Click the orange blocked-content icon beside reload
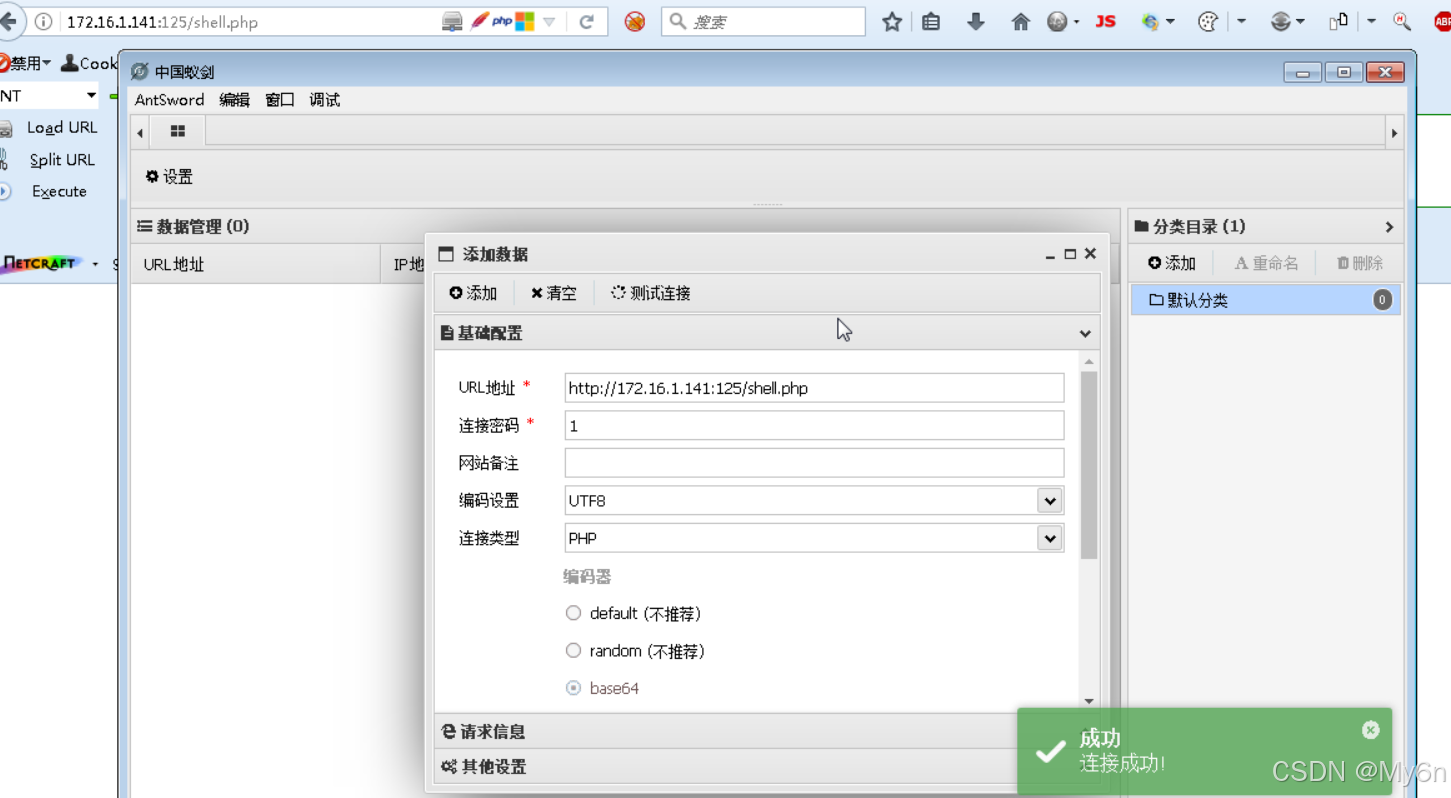The height and width of the screenshot is (798, 1451). pyautogui.click(x=635, y=22)
